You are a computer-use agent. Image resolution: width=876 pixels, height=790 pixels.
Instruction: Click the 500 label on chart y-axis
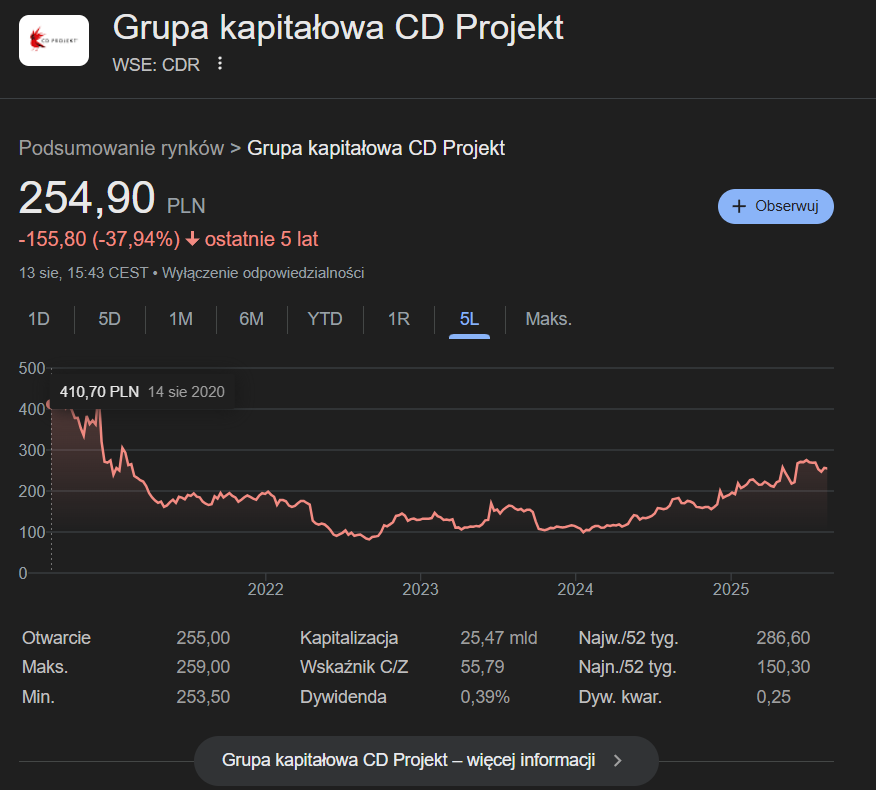[32, 368]
